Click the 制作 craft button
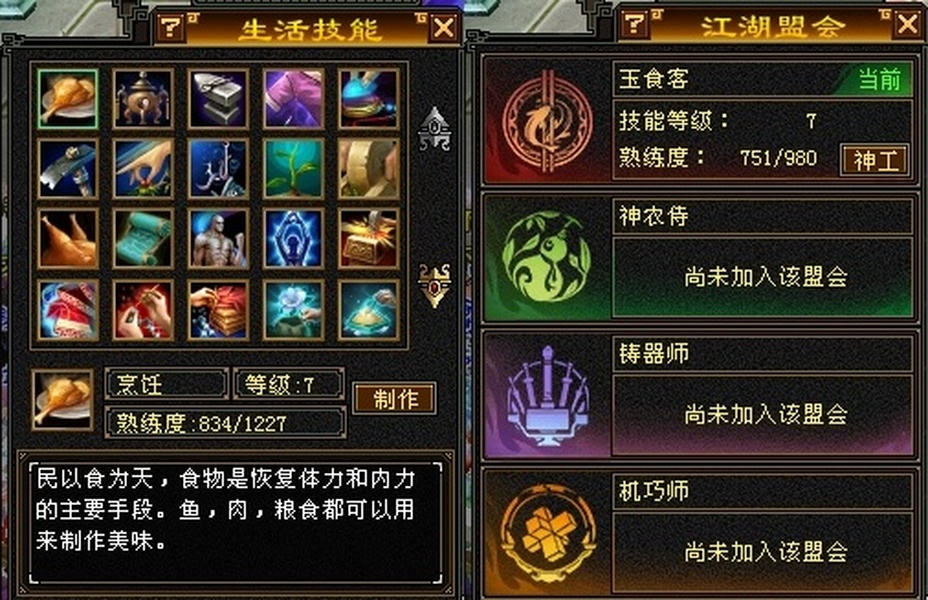 point(395,398)
